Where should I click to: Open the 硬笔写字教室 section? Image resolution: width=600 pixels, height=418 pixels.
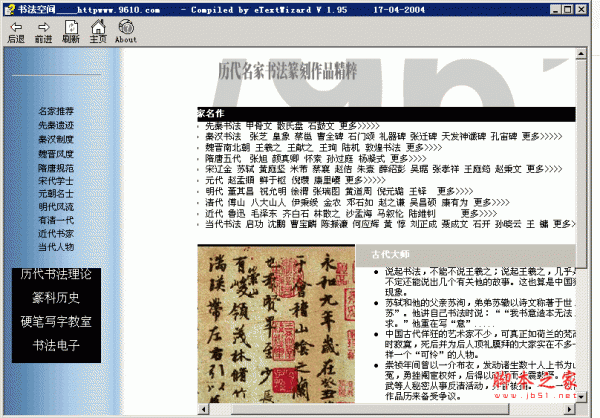tap(56, 322)
